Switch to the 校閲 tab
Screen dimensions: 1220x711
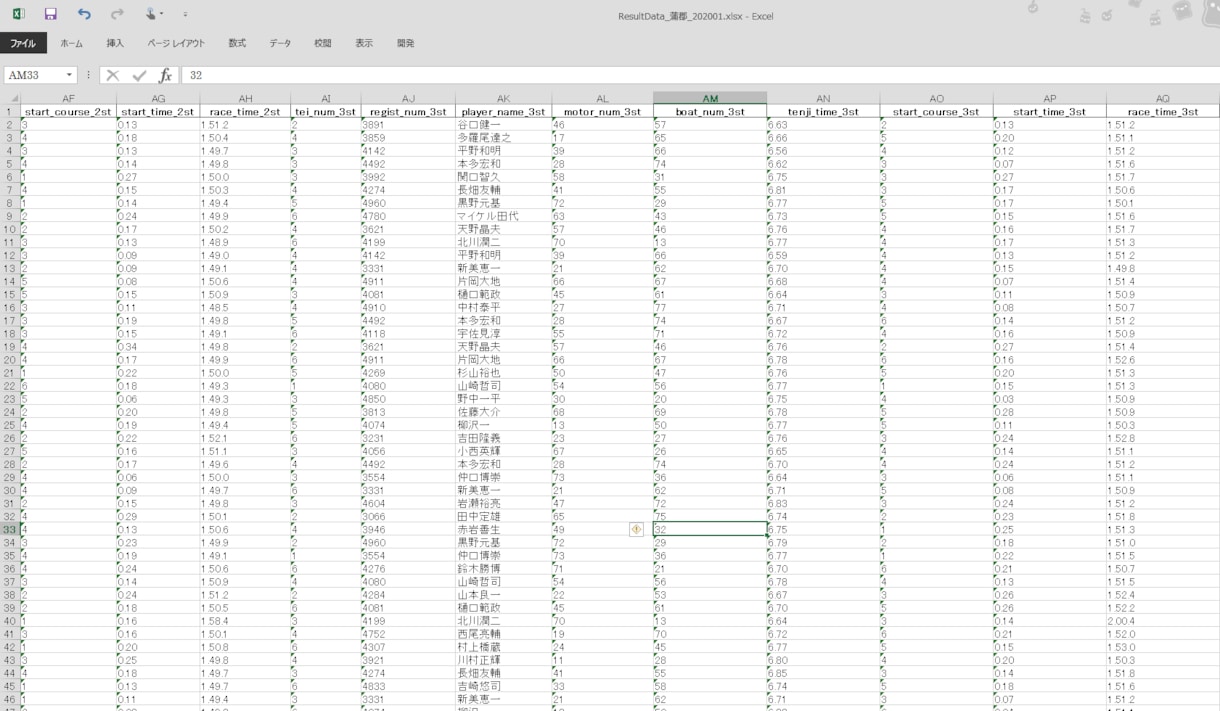tap(322, 44)
